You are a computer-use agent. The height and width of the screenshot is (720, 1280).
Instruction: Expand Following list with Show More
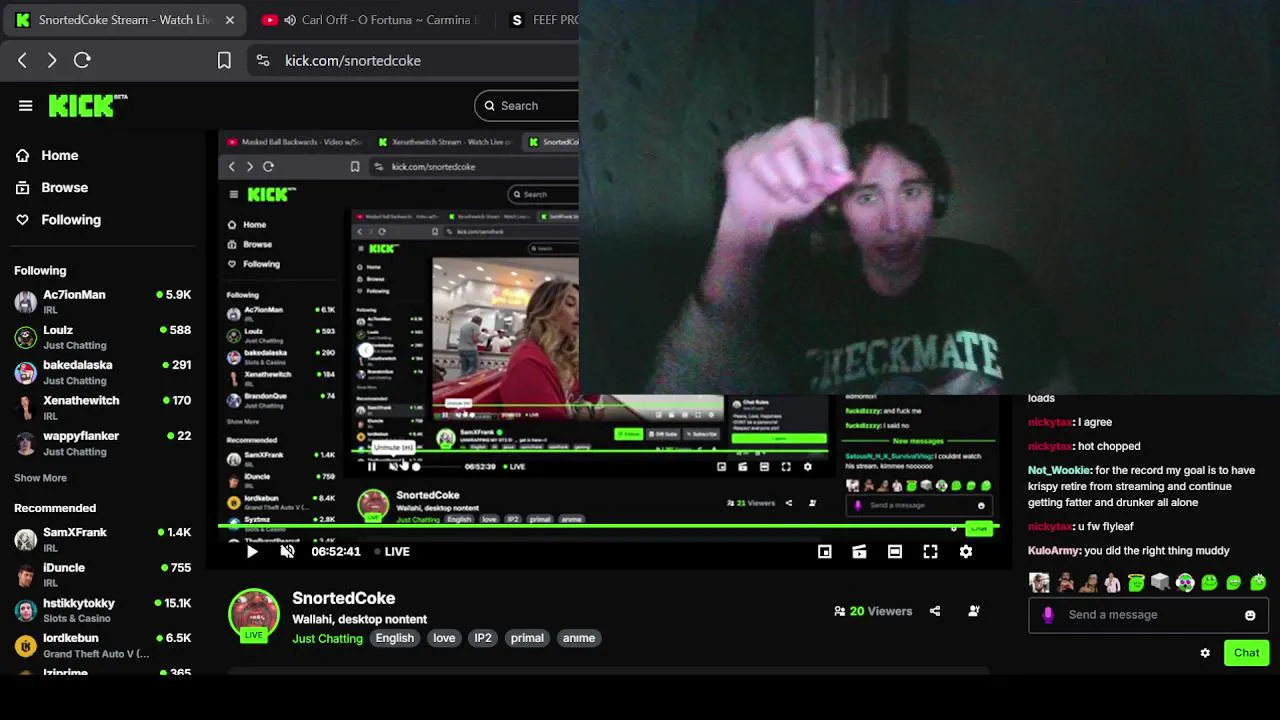40,478
